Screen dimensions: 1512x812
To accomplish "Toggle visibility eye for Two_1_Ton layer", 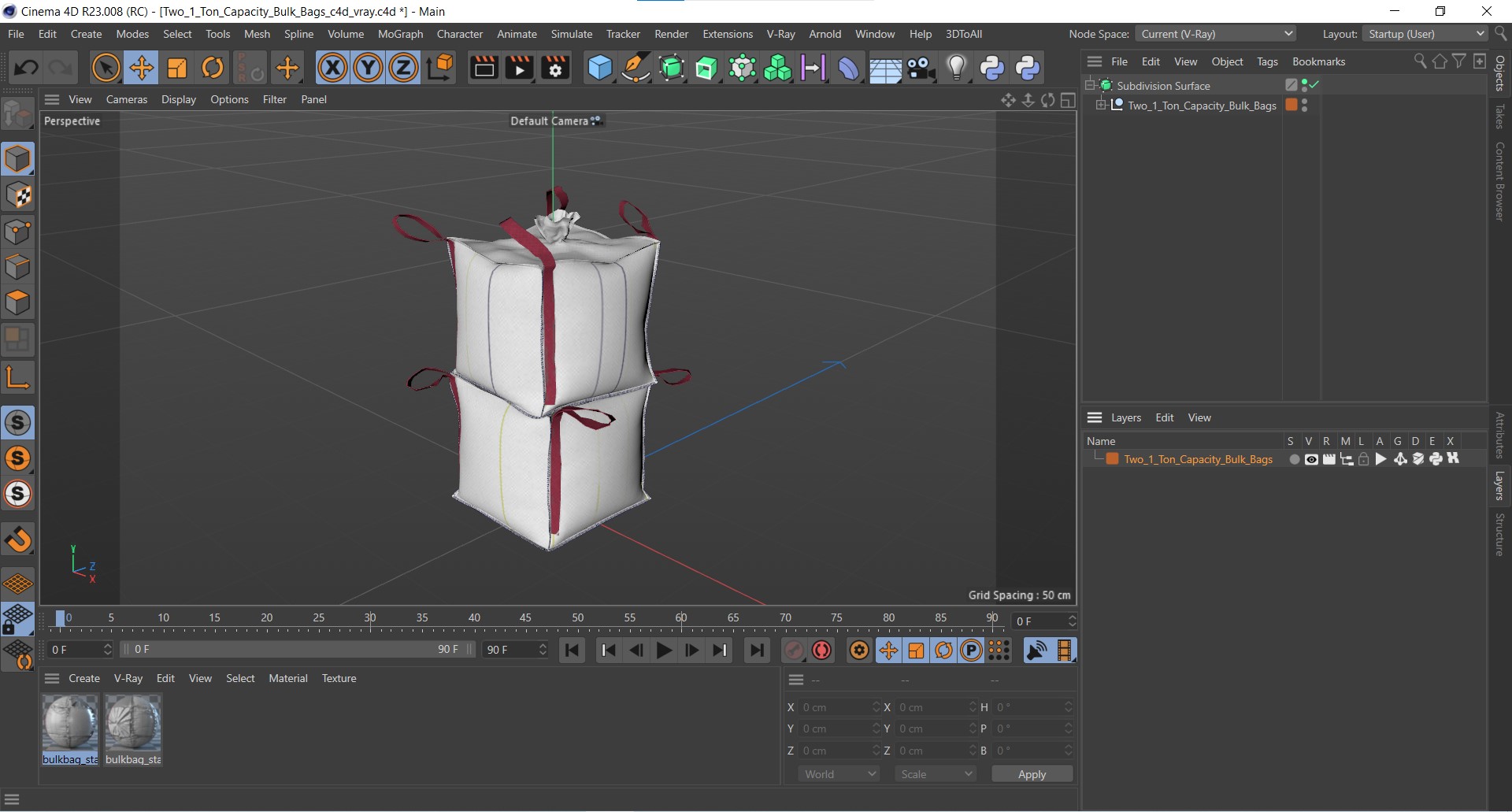I will point(1311,460).
